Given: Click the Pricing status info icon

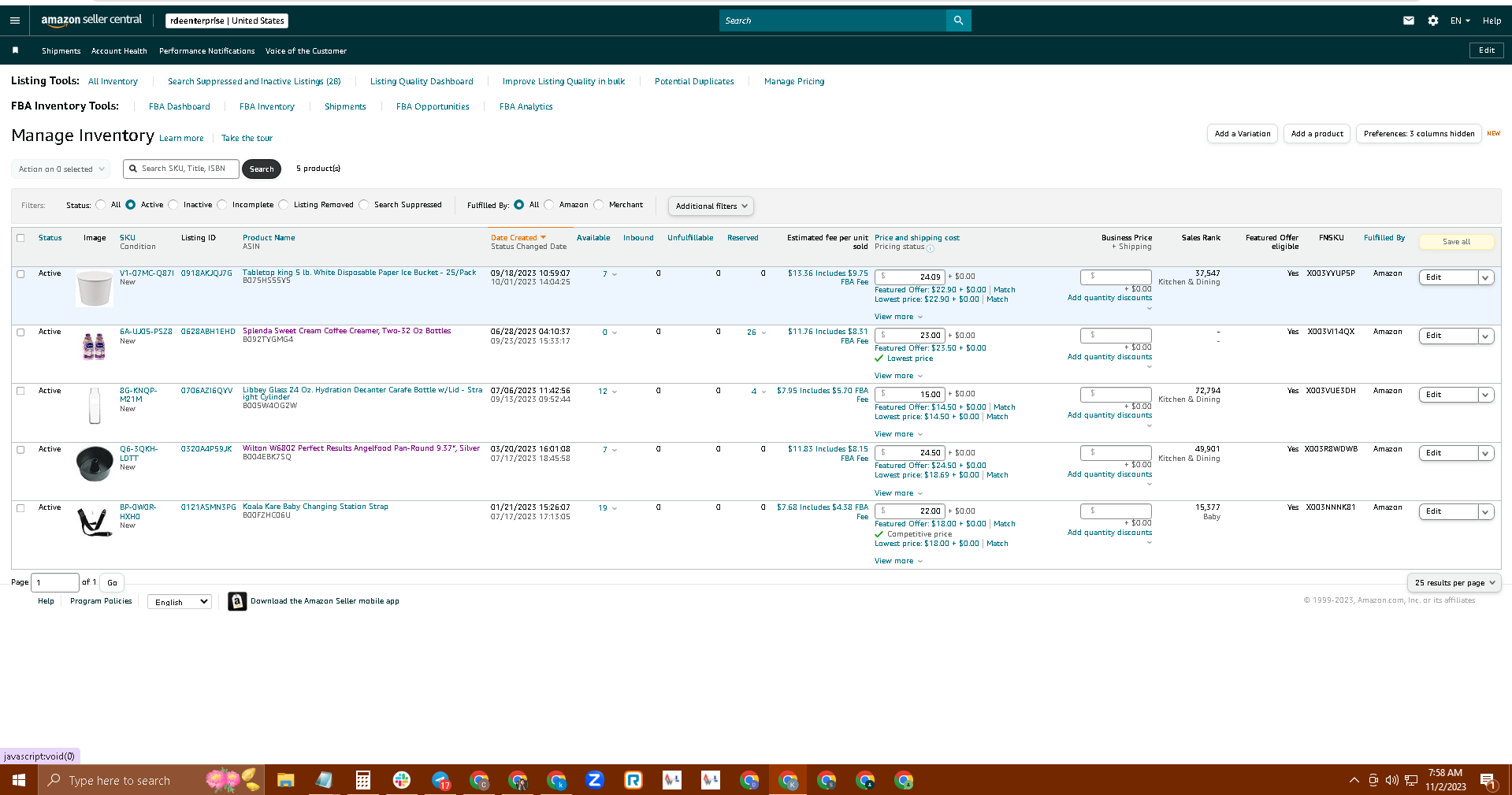Looking at the screenshot, I should coord(931,248).
